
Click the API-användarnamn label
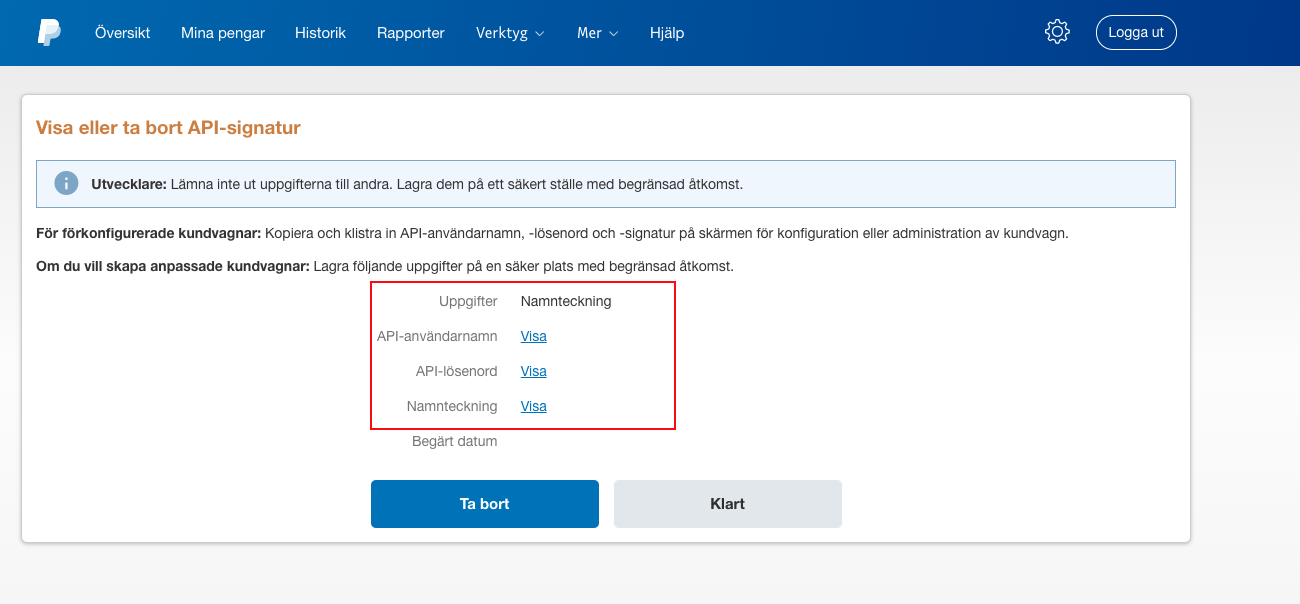click(437, 336)
